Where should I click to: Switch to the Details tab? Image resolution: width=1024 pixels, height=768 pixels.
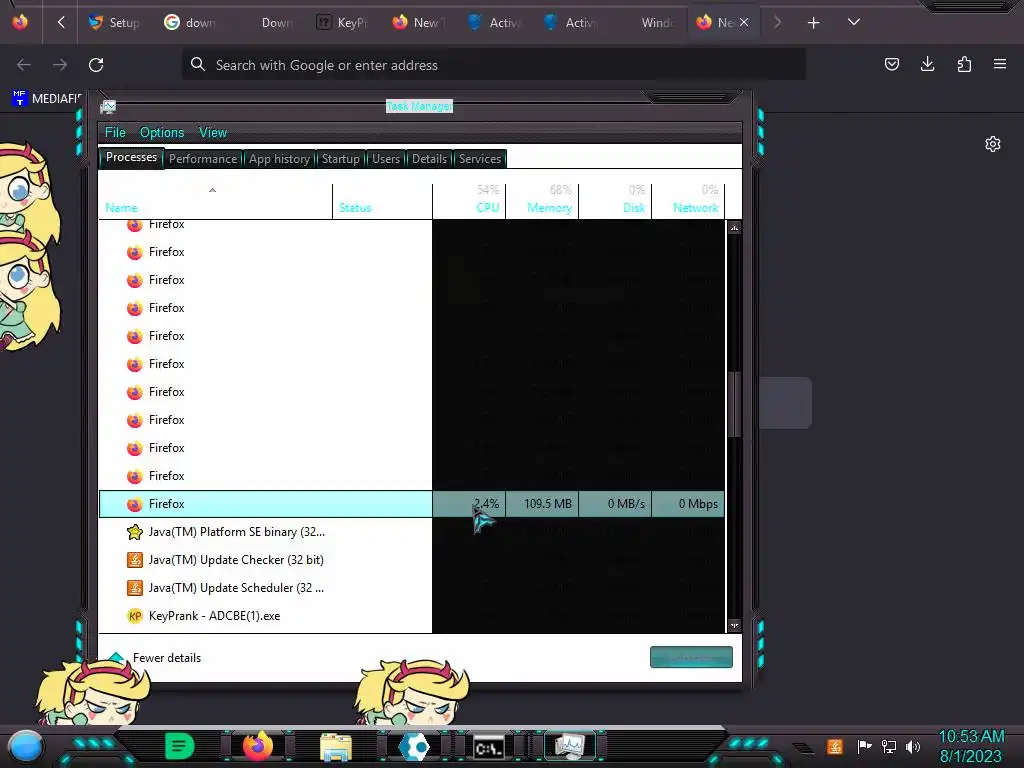[429, 159]
